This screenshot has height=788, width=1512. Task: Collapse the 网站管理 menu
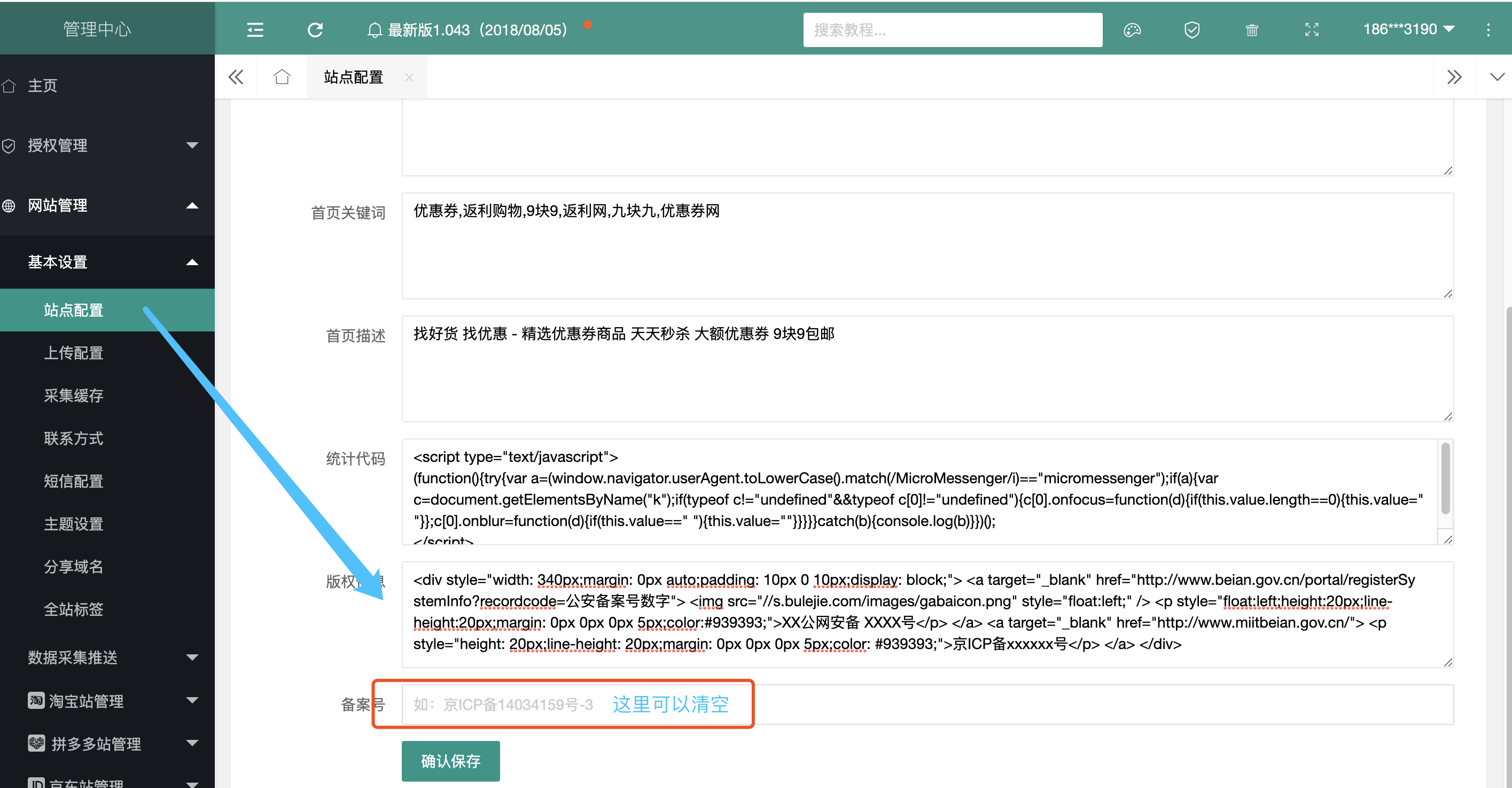[107, 205]
